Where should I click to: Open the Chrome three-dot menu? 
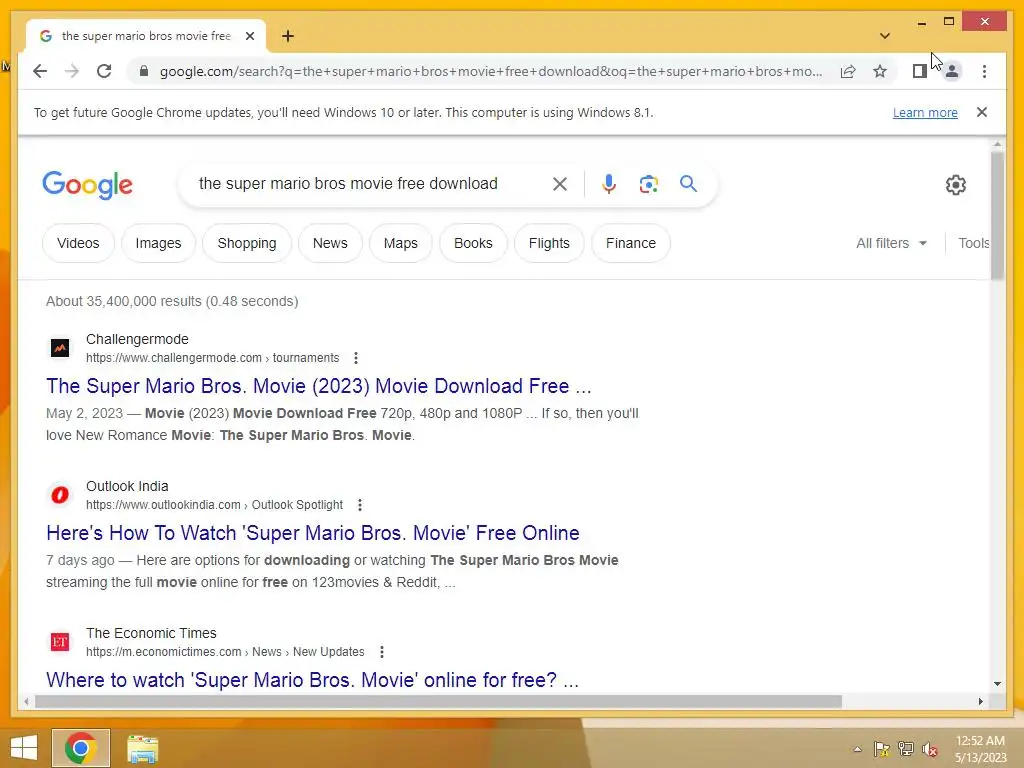pos(984,71)
